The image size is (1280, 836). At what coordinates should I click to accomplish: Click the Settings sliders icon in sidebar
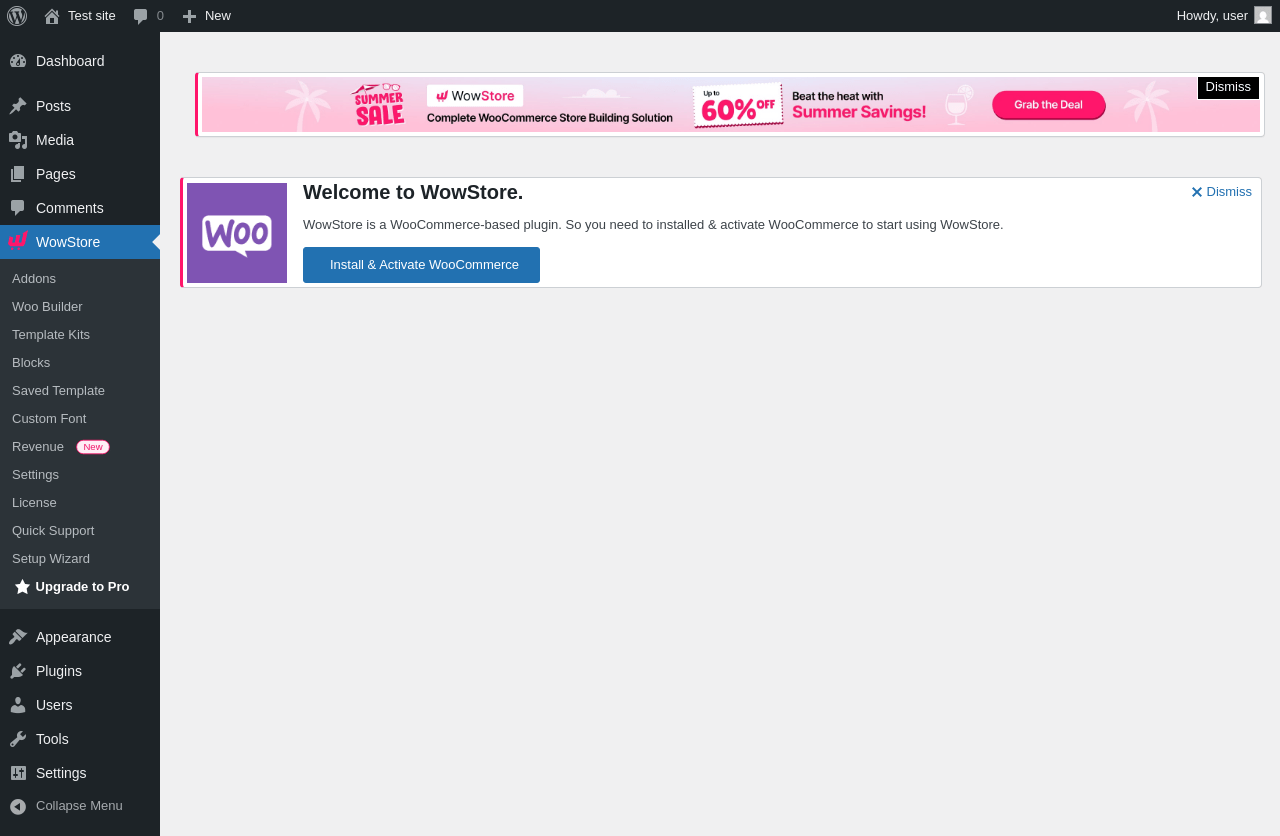(x=18, y=773)
